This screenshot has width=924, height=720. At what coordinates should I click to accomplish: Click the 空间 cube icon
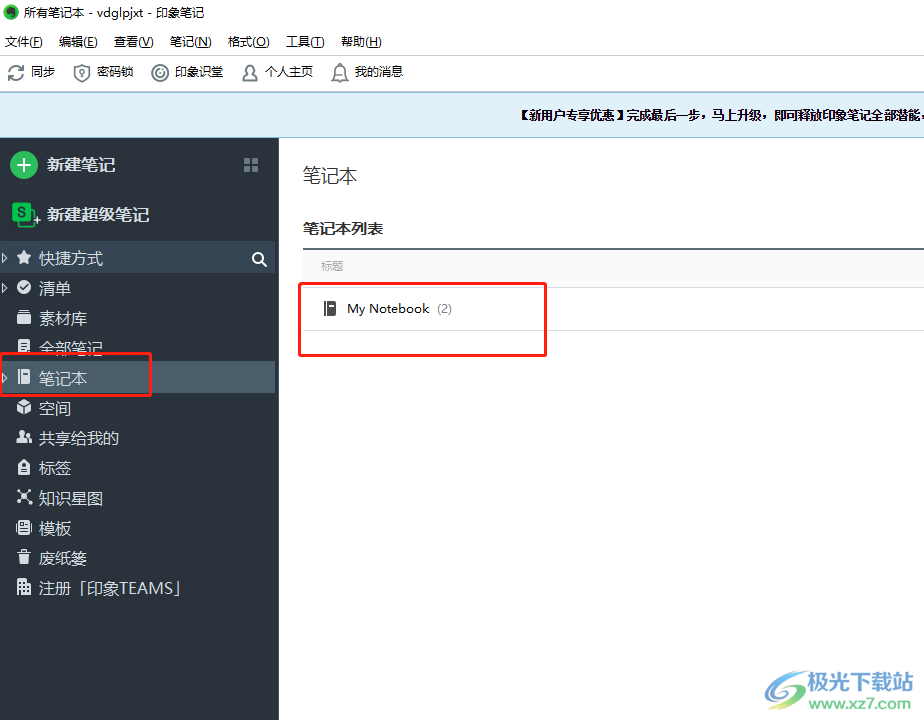coord(24,407)
